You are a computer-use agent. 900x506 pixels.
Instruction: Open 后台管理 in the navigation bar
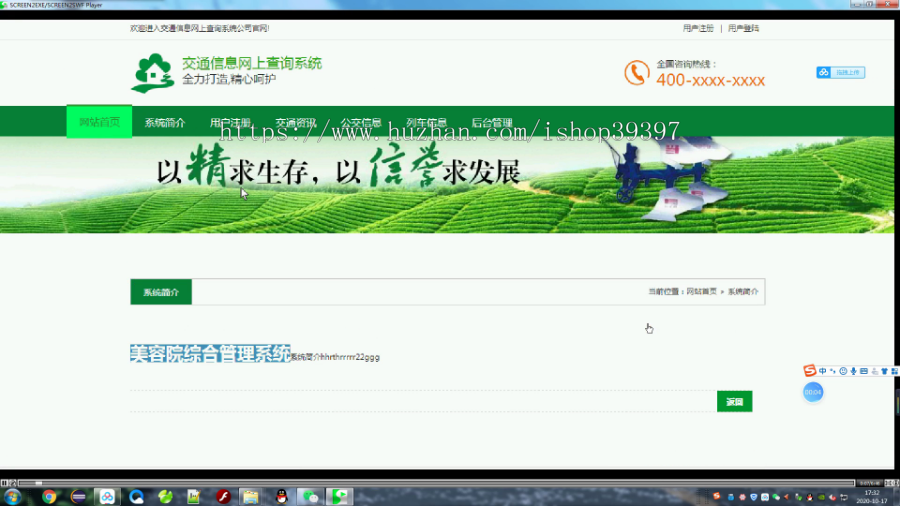492,122
